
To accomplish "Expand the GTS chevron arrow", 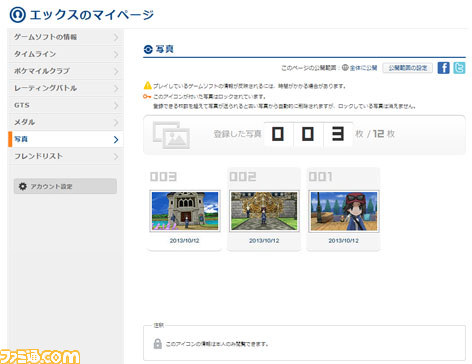I will click(116, 105).
